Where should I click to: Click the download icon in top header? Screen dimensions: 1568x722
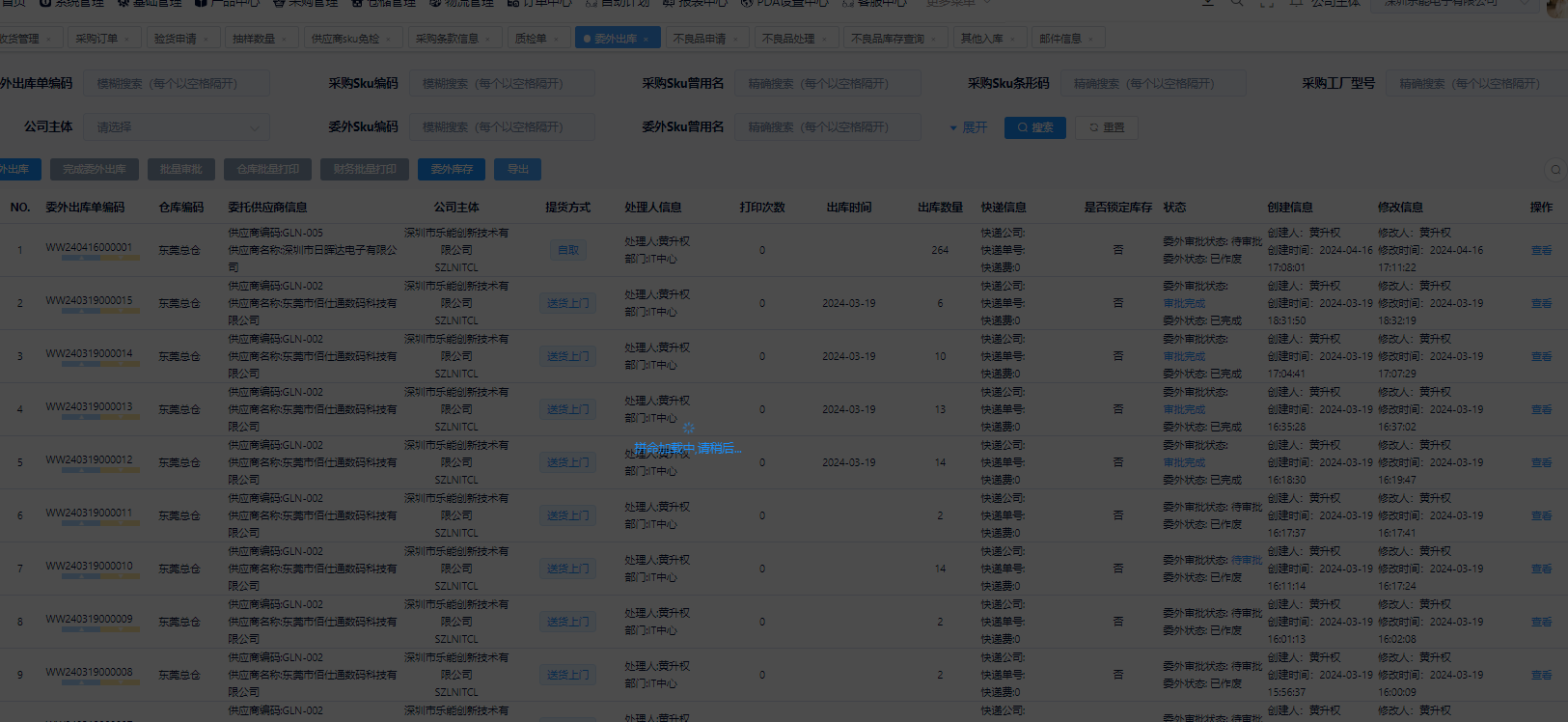point(1207,3)
